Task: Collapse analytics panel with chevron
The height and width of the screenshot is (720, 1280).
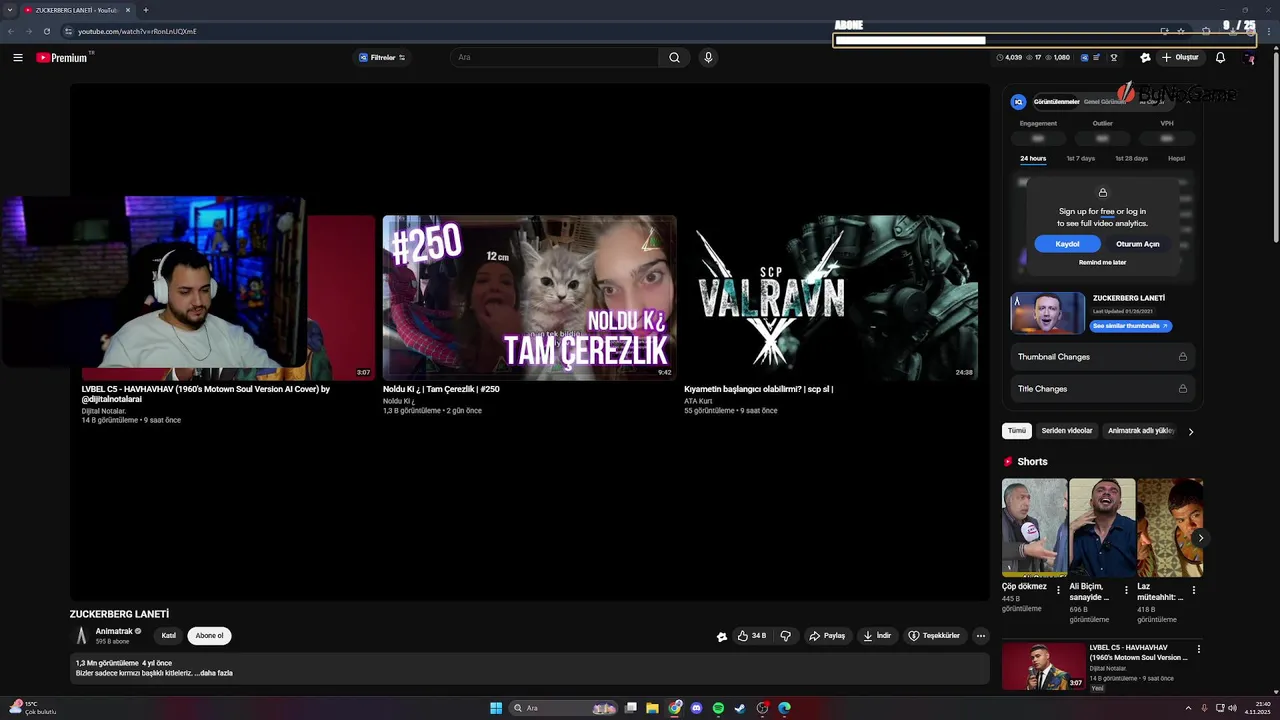Action: point(1188,102)
